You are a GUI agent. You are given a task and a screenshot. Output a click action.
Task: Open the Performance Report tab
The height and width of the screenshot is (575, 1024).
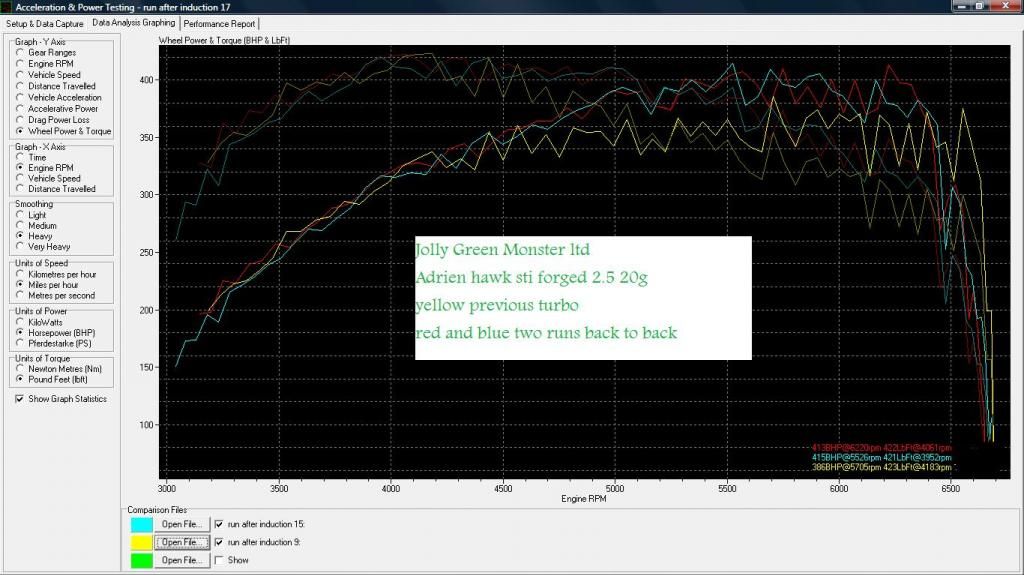(220, 23)
